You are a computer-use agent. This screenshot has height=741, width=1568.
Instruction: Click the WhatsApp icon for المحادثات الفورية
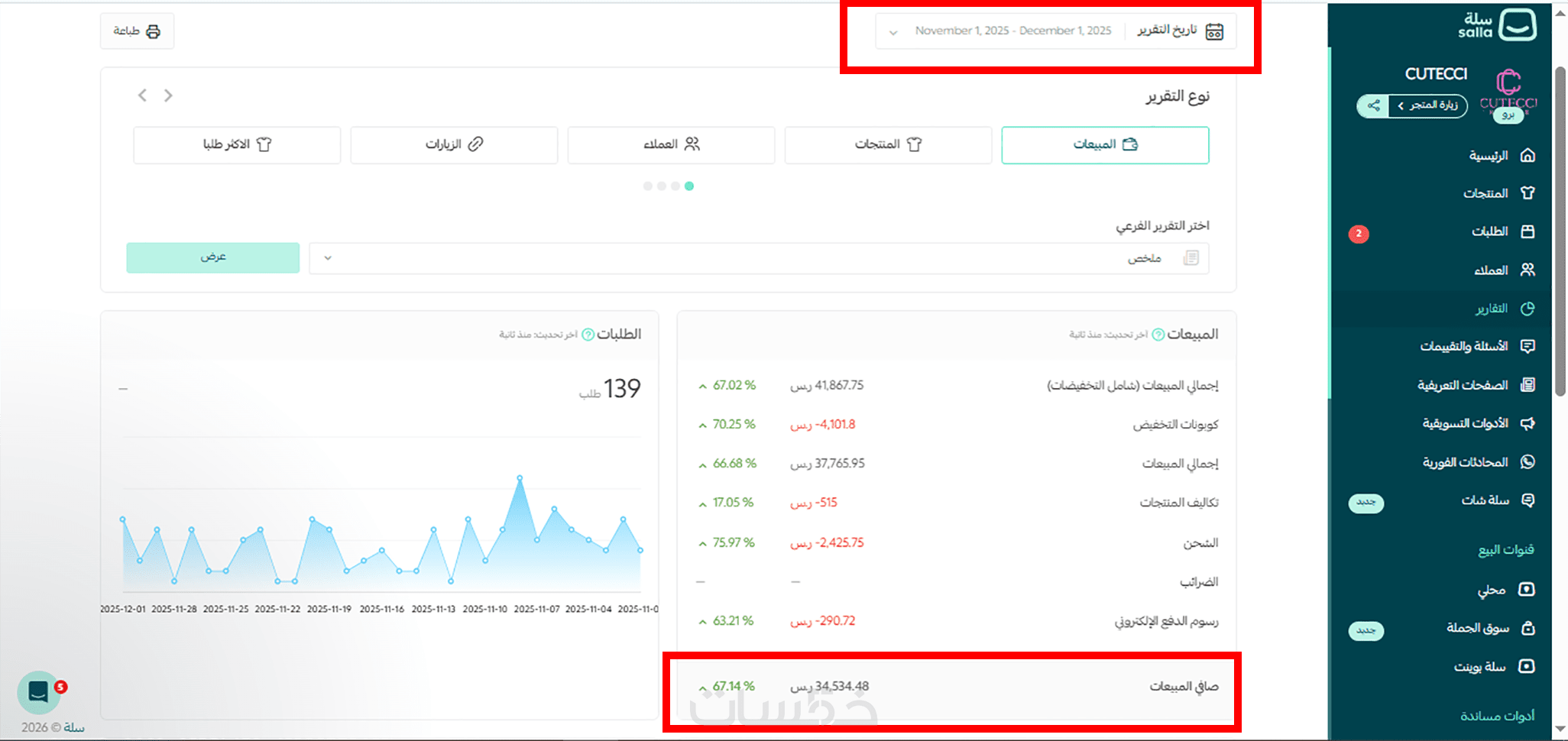[1528, 461]
